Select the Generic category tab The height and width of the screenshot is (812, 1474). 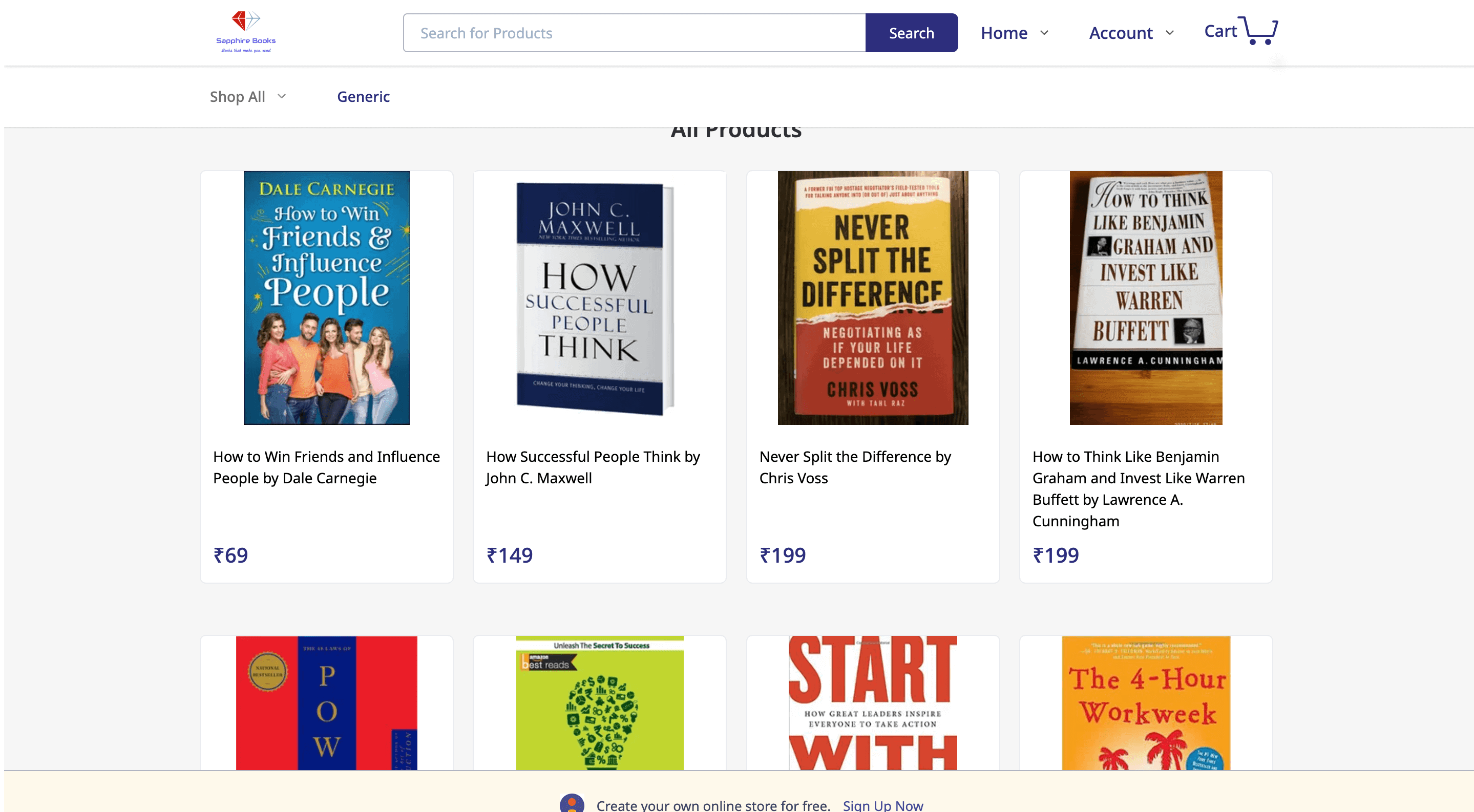point(363,97)
